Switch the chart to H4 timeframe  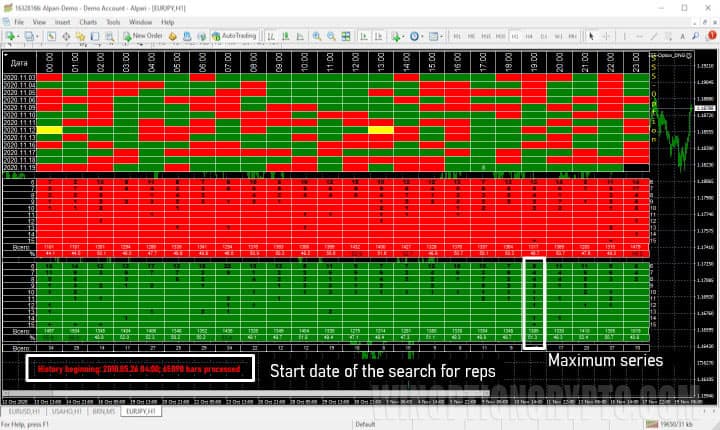pos(529,35)
